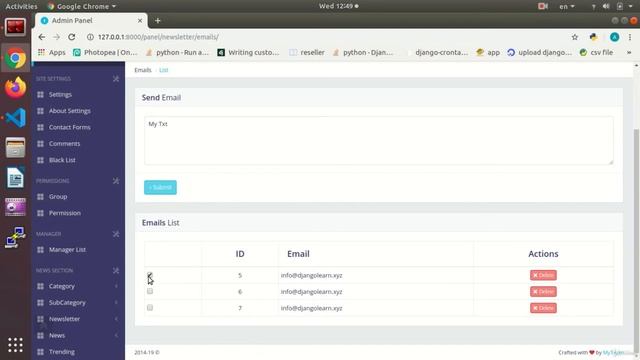
Task: Click the browser back arrow
Action: click(42, 37)
